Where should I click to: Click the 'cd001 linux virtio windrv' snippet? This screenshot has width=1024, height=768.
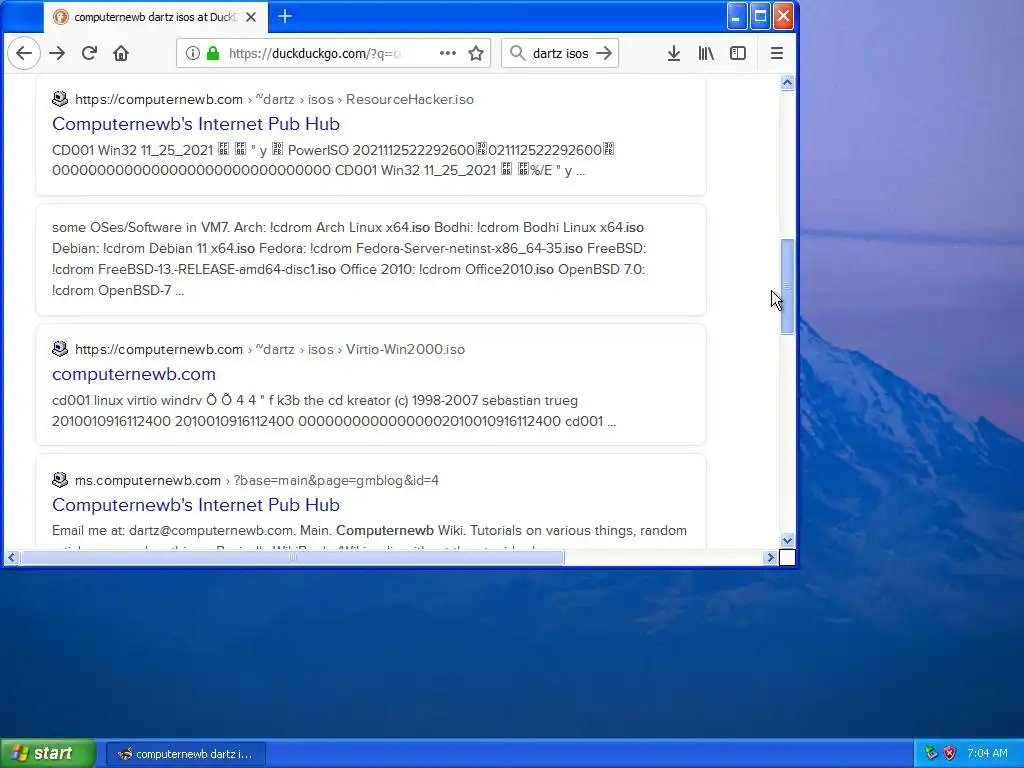click(334, 411)
